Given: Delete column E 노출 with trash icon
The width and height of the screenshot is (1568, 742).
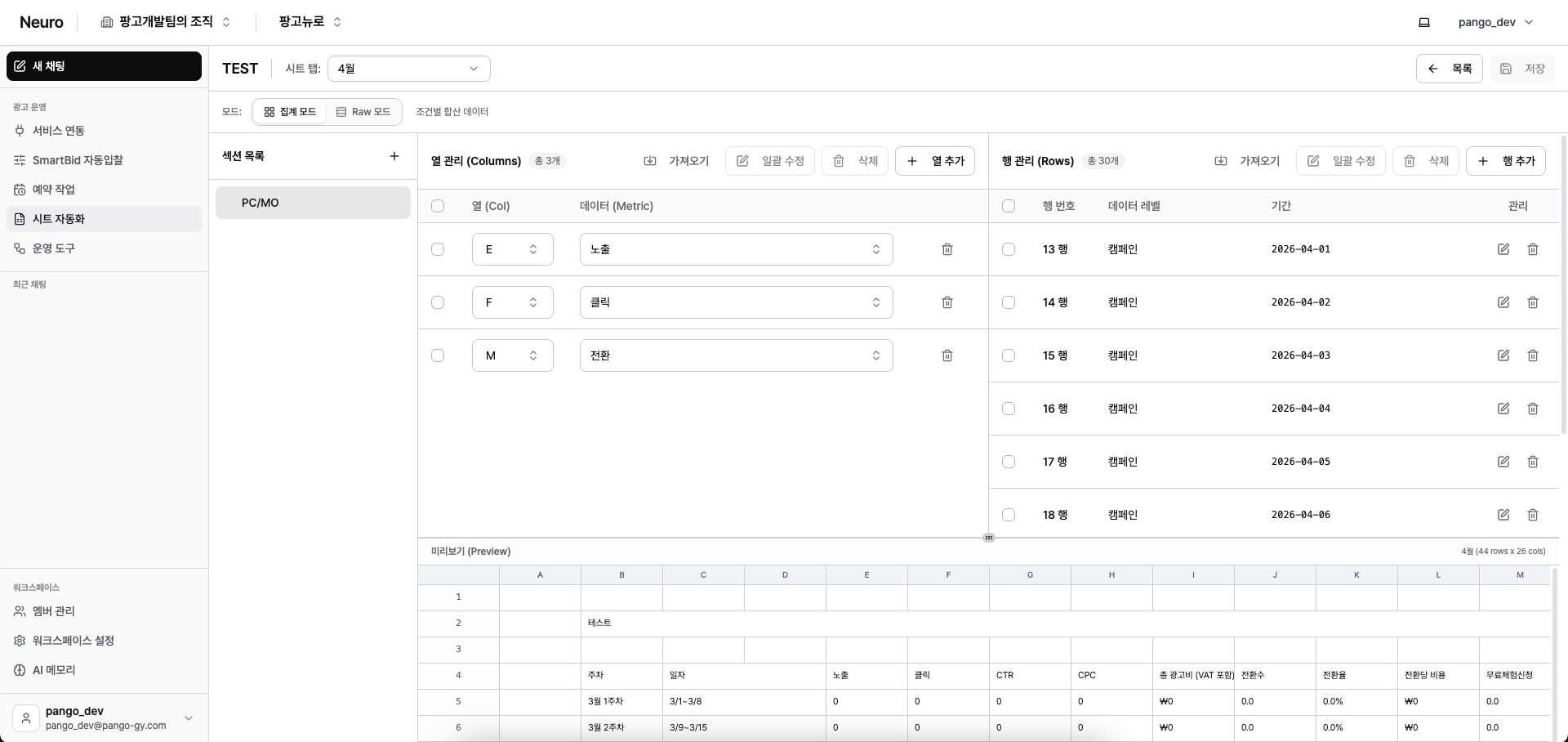Looking at the screenshot, I should coord(947,249).
